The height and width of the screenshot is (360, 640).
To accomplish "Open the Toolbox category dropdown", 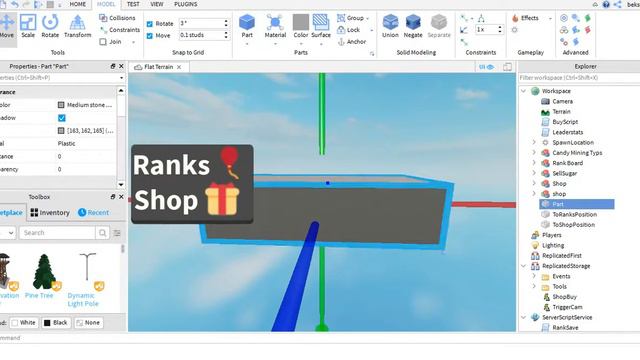I will coord(8,233).
